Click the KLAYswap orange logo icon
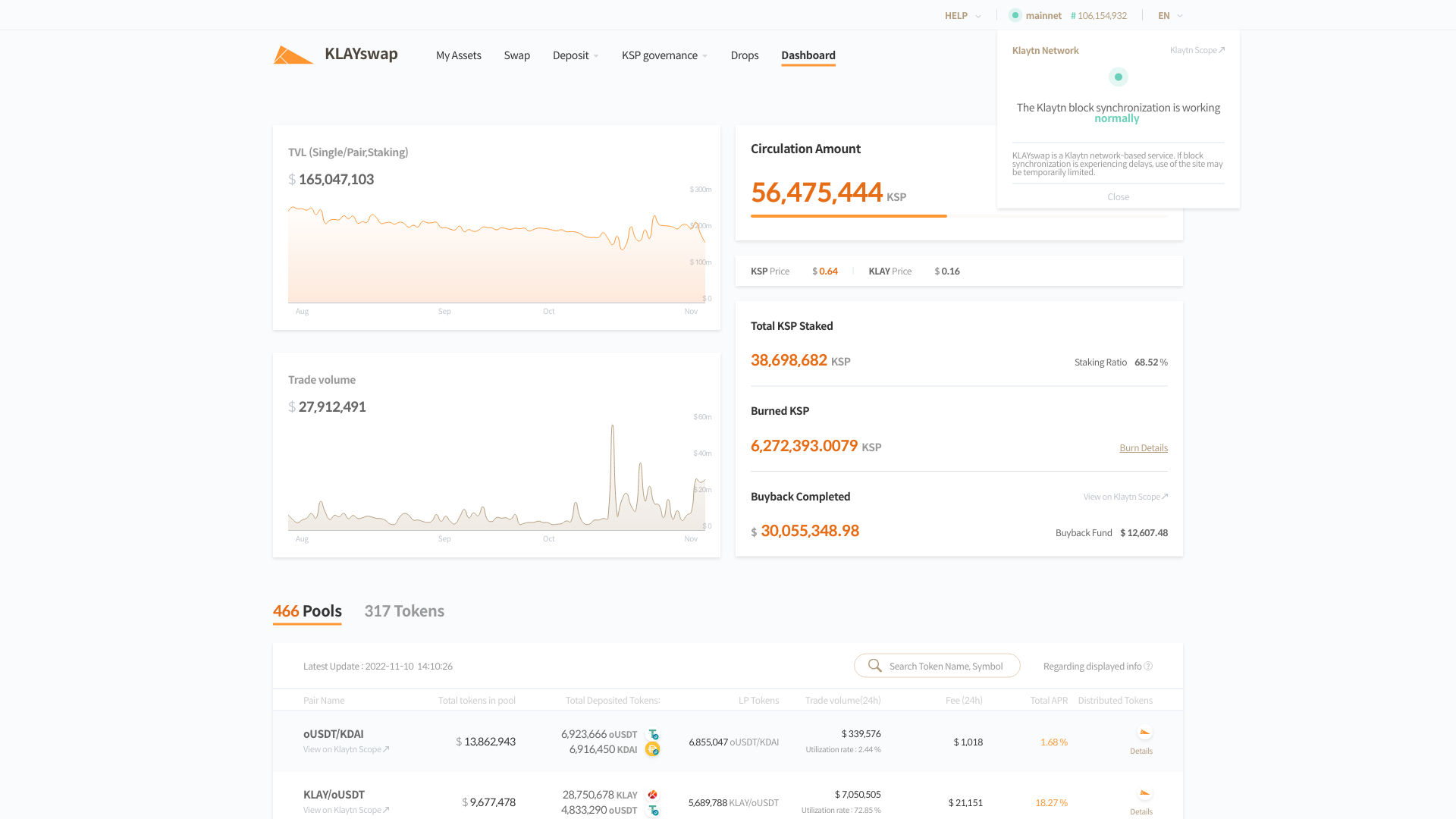1456x819 pixels. pyautogui.click(x=293, y=55)
